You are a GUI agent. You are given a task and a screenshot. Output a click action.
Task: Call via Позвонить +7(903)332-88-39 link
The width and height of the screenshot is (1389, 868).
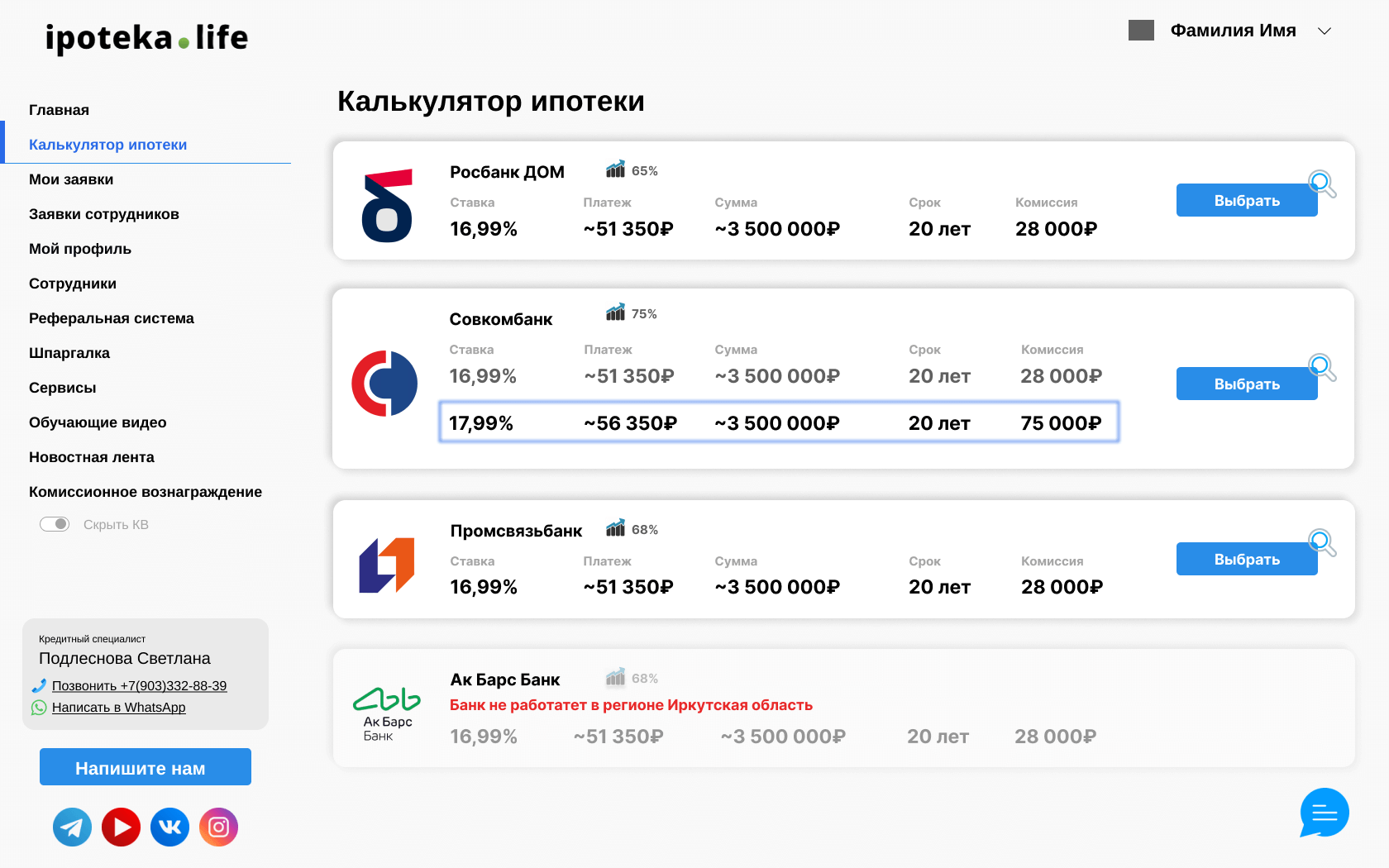139,685
